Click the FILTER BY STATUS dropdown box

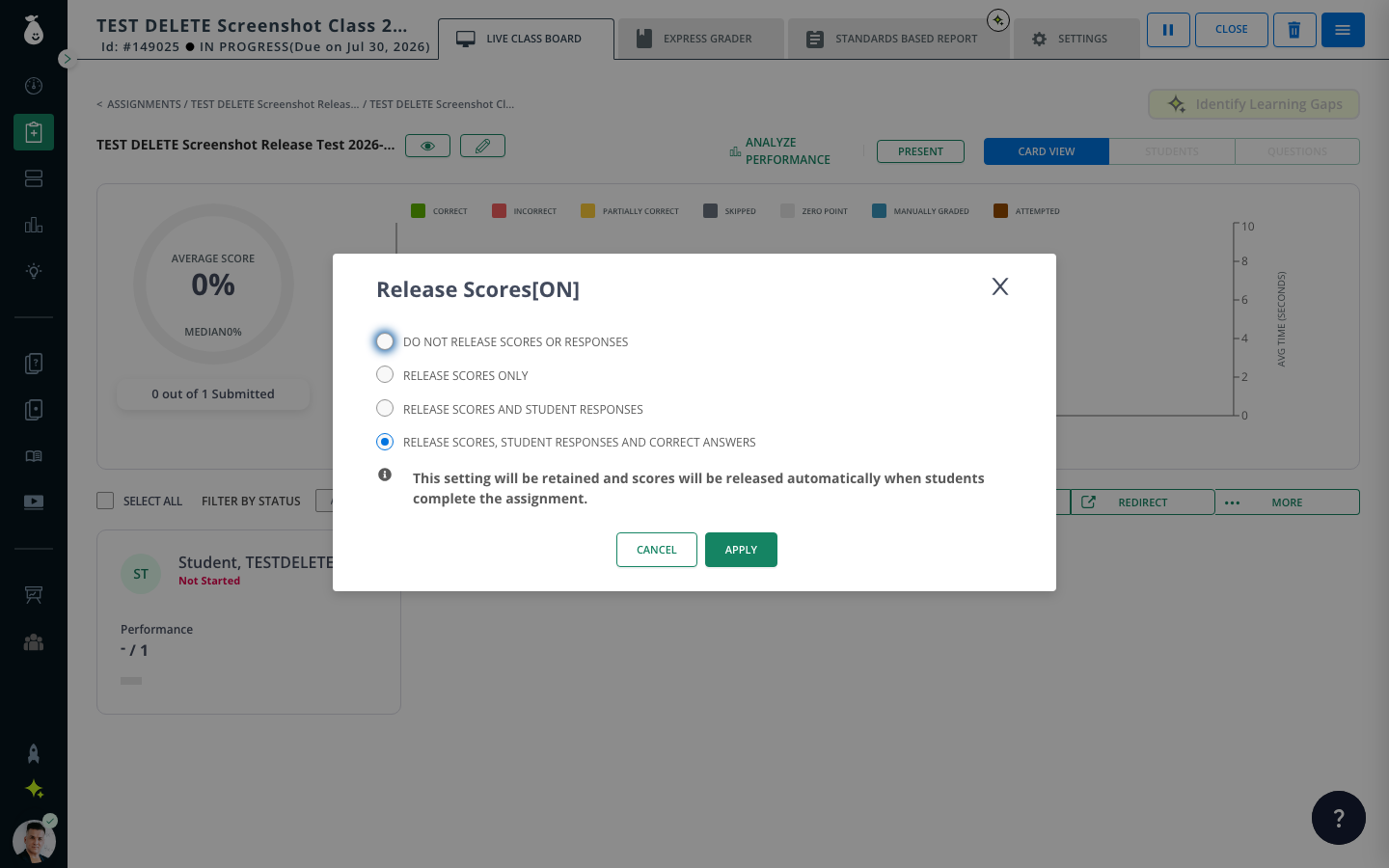point(324,502)
